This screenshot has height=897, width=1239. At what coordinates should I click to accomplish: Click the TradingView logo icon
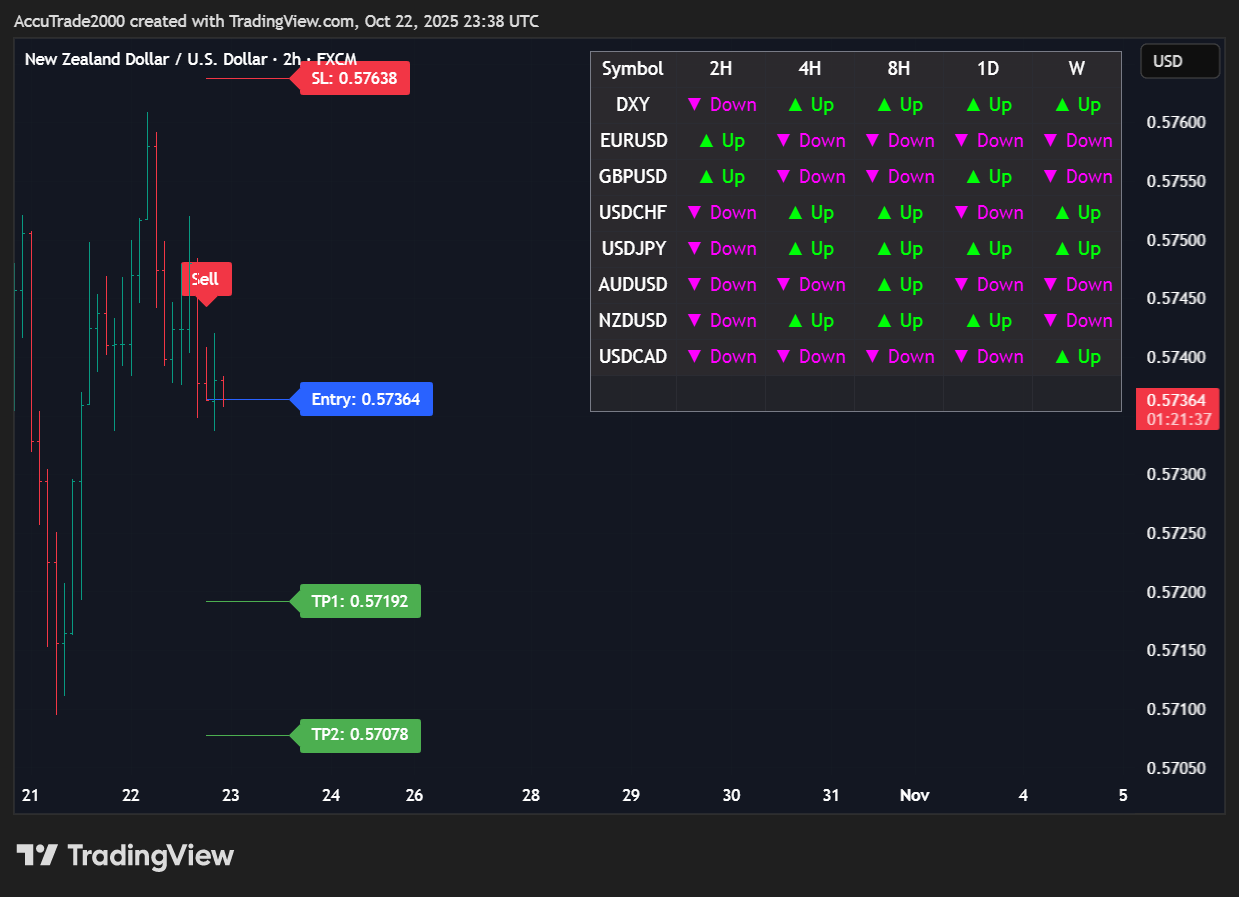(37, 855)
